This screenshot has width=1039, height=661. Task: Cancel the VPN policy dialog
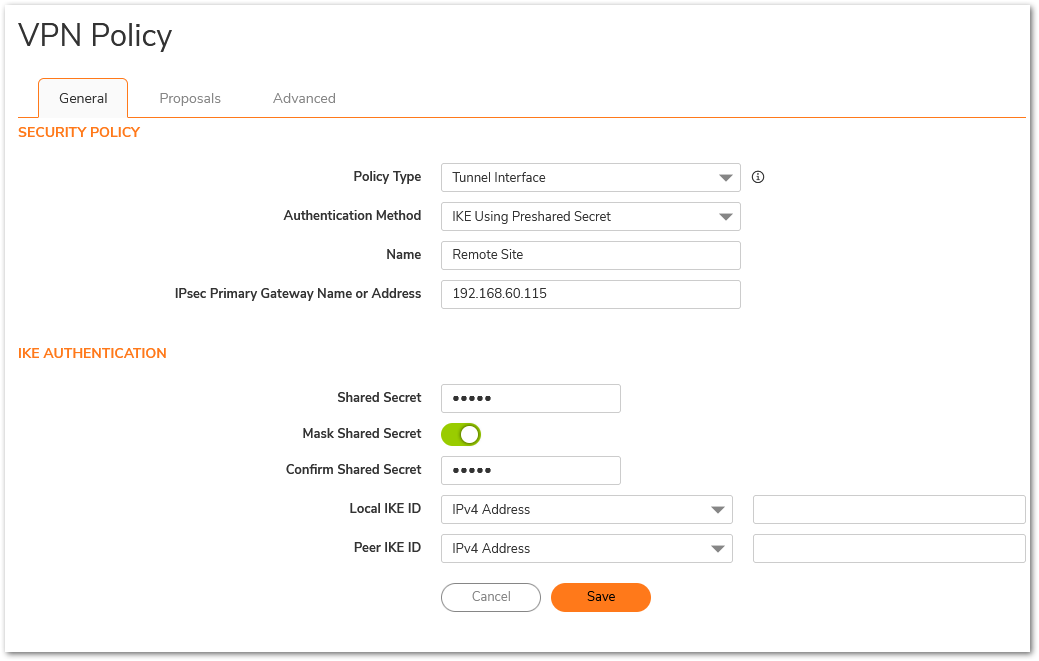point(491,597)
